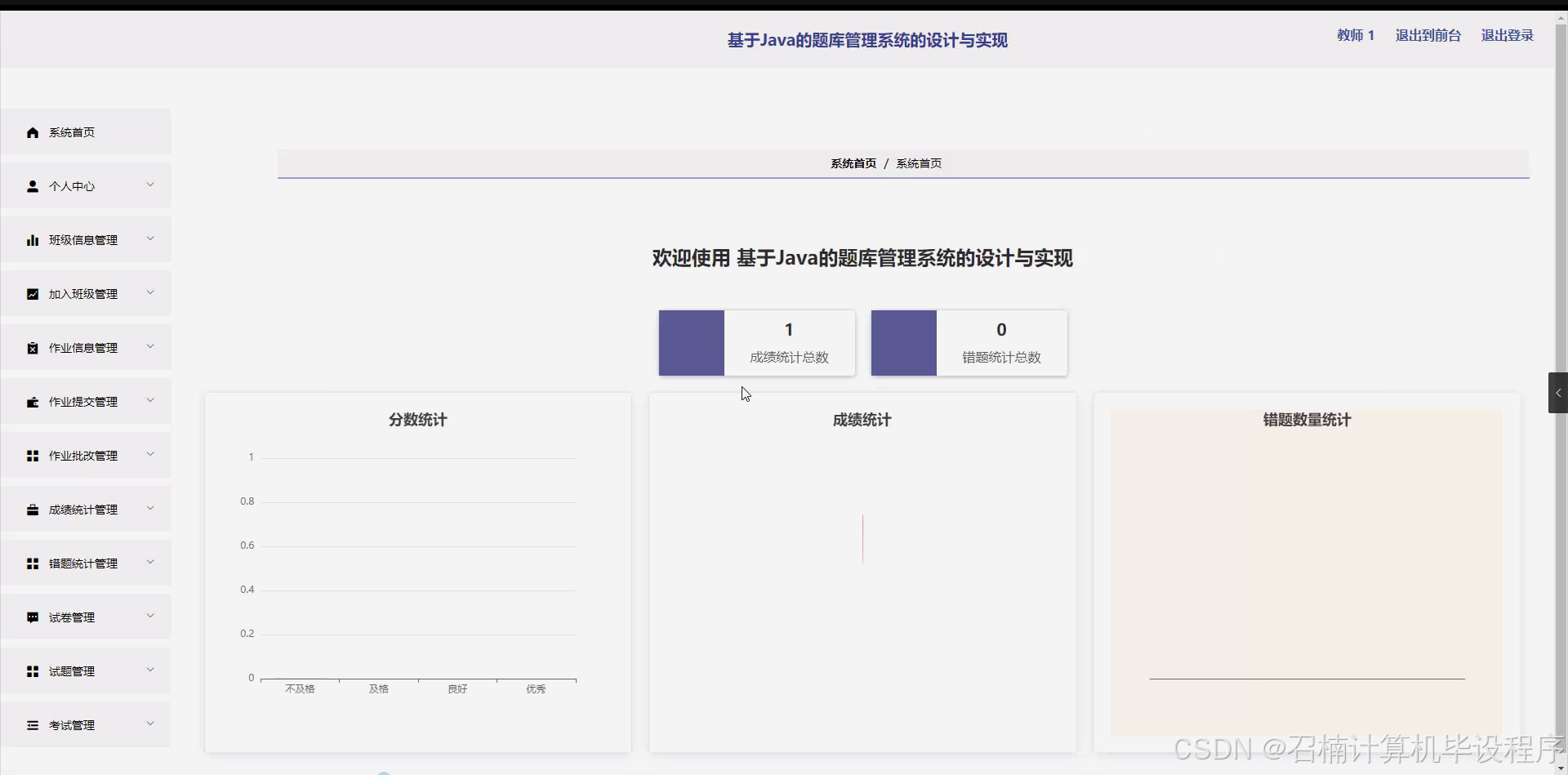Collapse the panel with right-edge arrow tab
1568x775 pixels.
tap(1558, 393)
